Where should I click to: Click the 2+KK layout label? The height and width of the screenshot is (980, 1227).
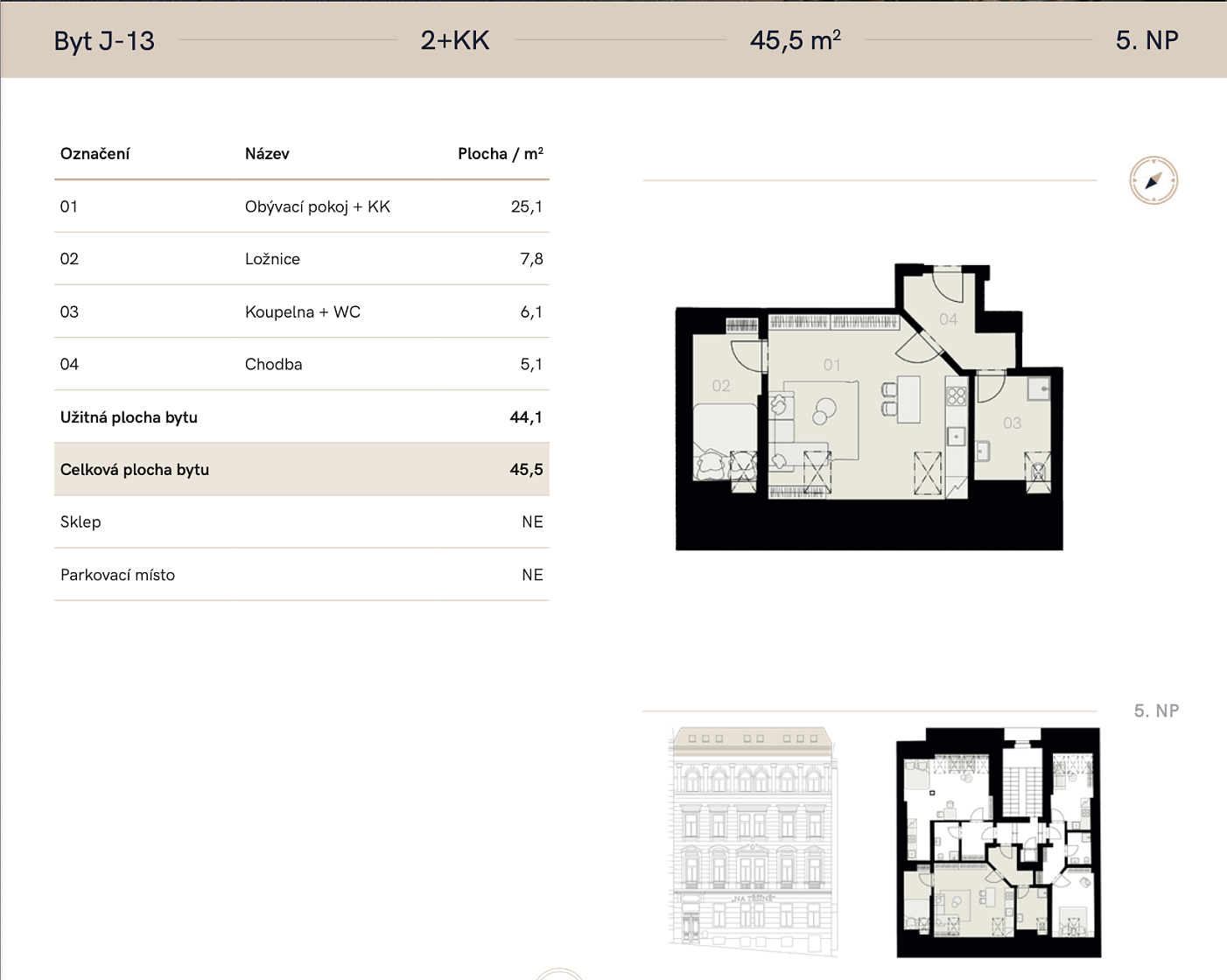pyautogui.click(x=455, y=40)
